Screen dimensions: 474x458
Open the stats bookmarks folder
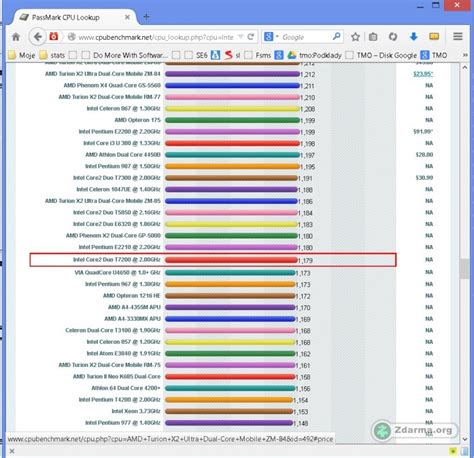click(52, 55)
